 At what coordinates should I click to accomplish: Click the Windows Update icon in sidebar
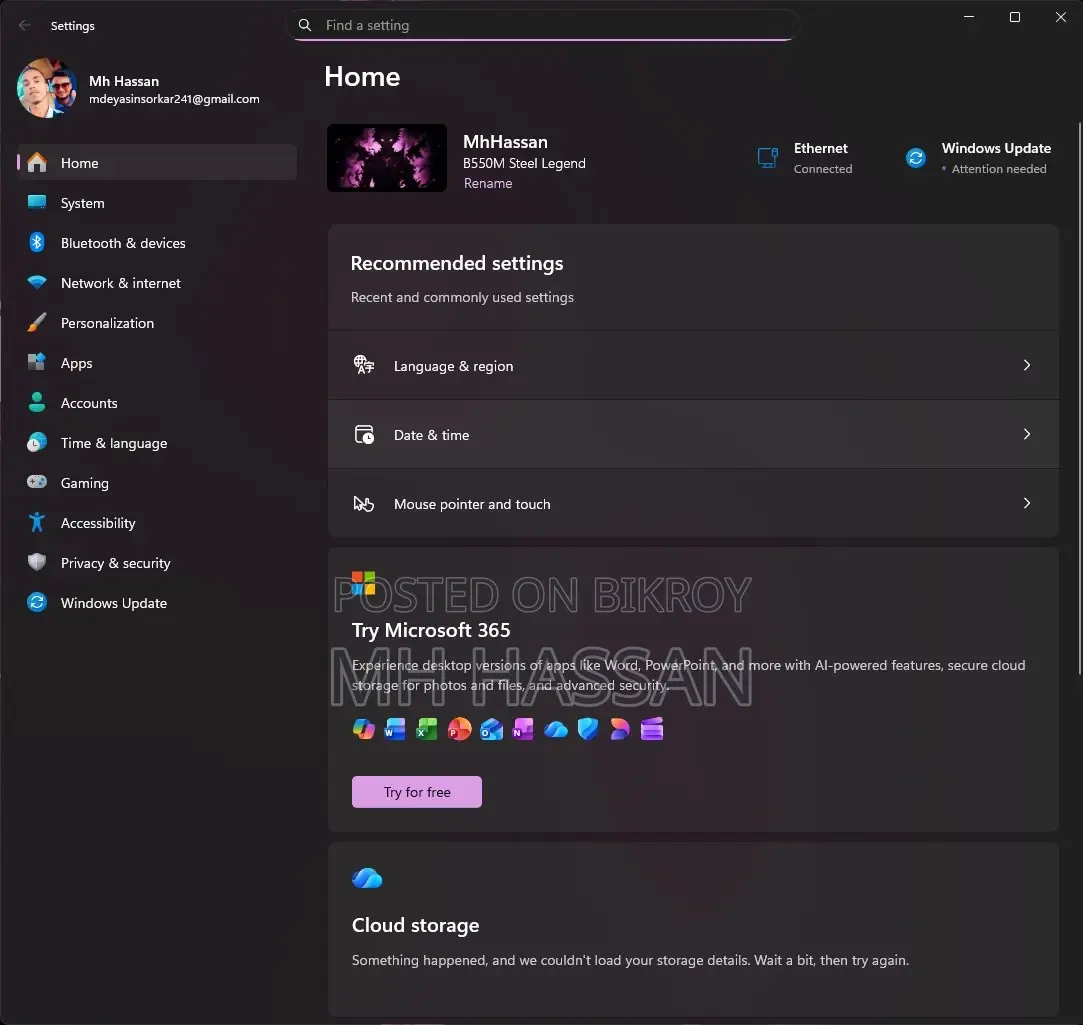coord(37,602)
